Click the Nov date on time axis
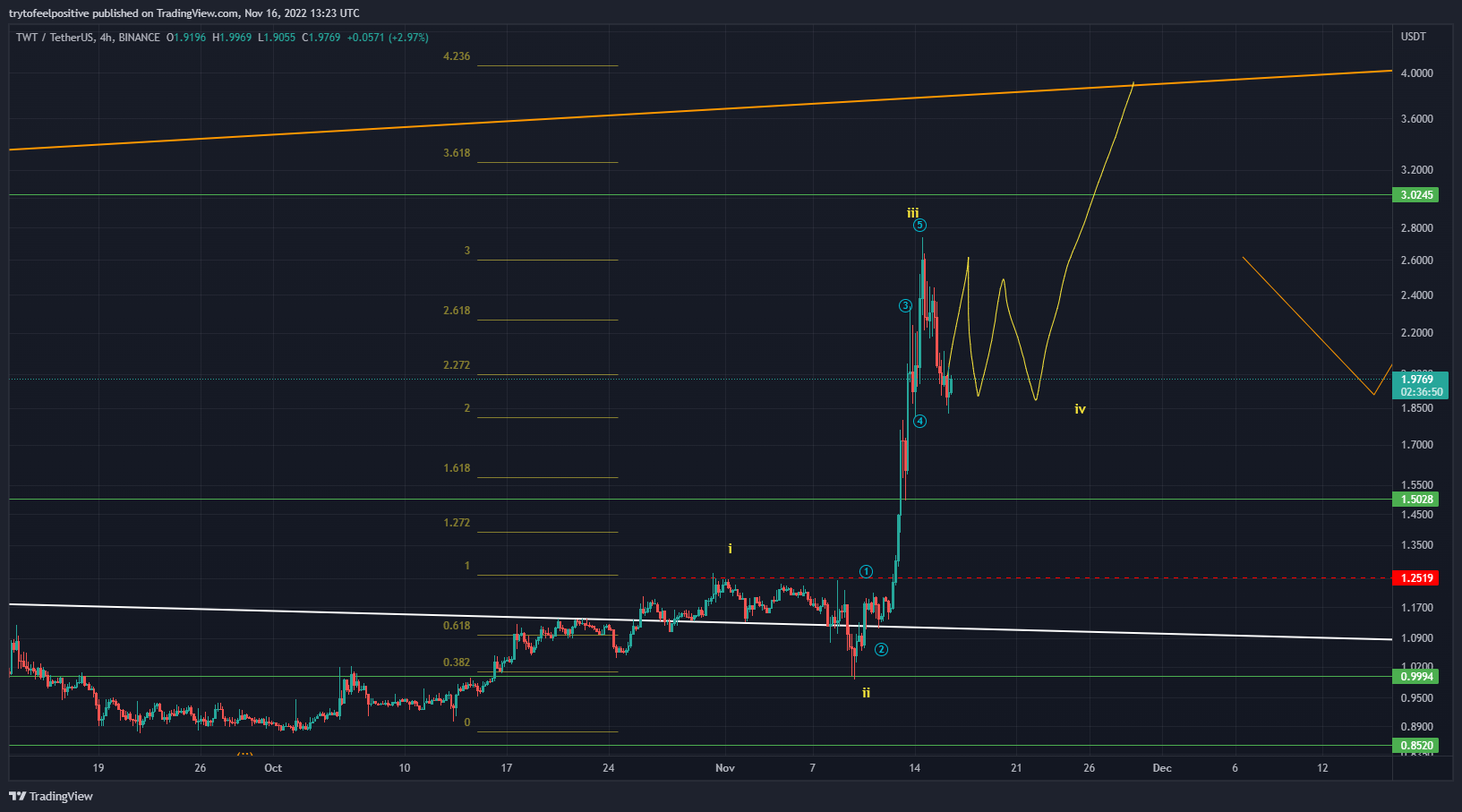 (x=725, y=768)
